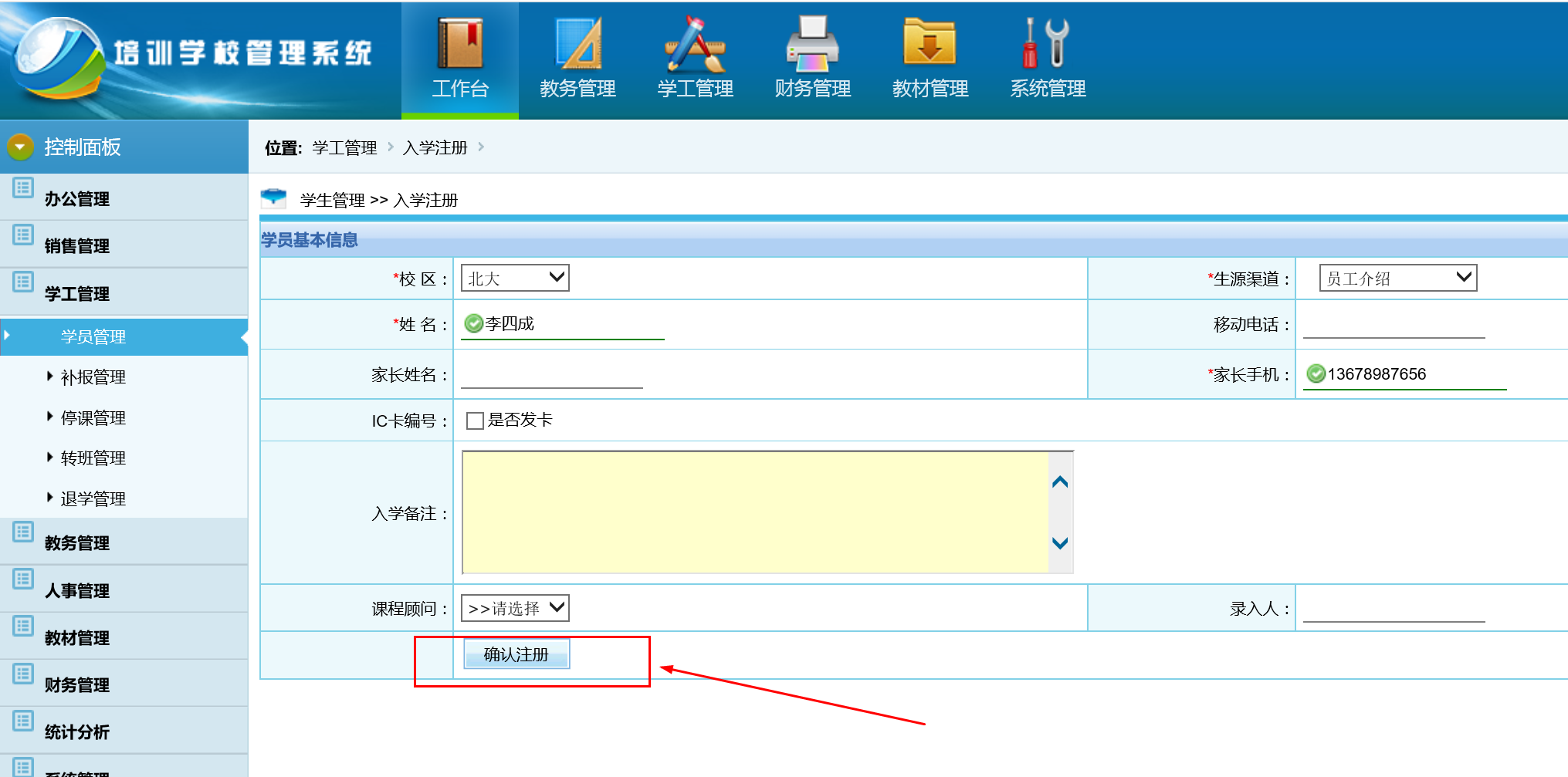Open the 工作台 book icon
This screenshot has height=777, width=1568.
coord(460,44)
